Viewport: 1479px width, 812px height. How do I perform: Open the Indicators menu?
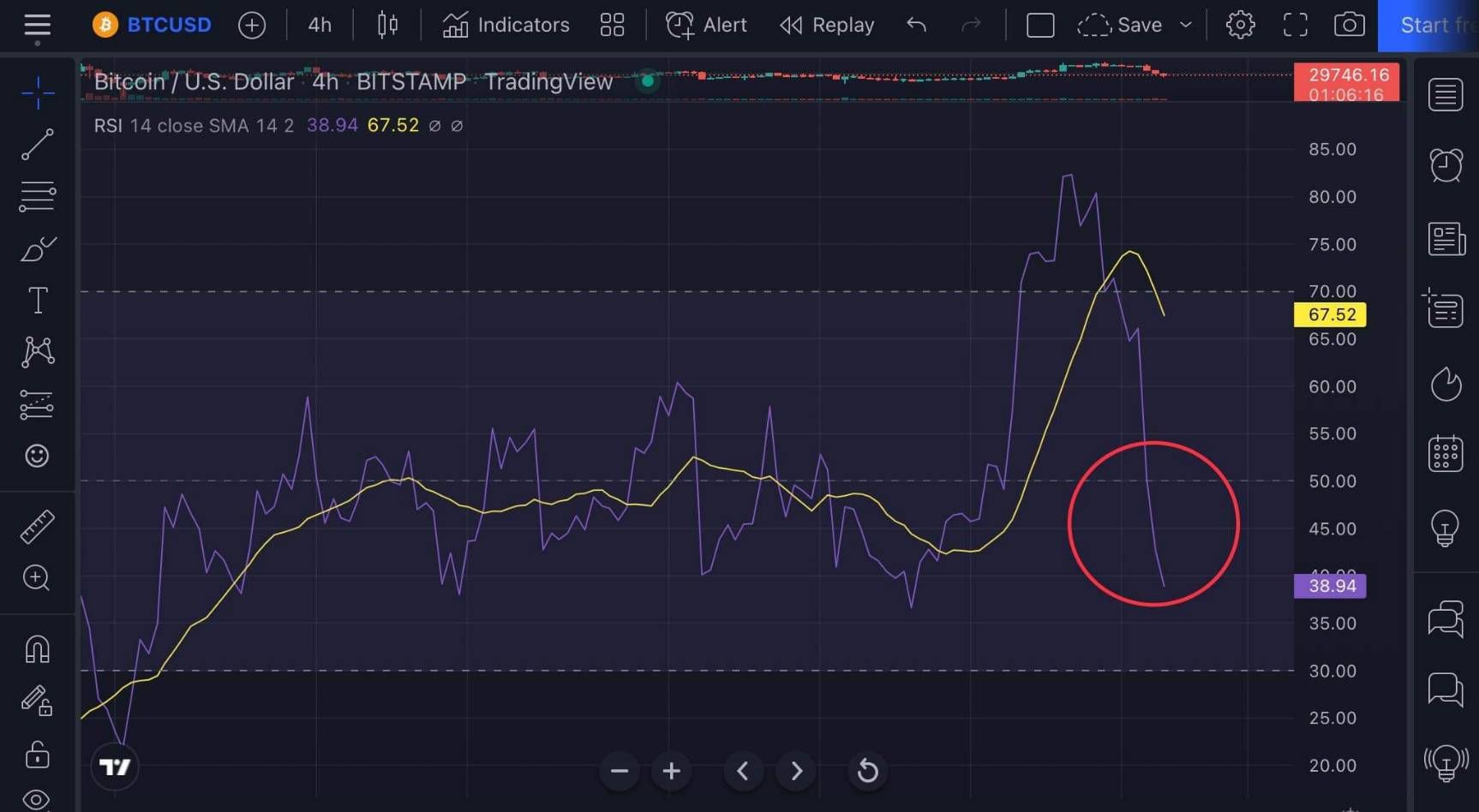tap(506, 25)
